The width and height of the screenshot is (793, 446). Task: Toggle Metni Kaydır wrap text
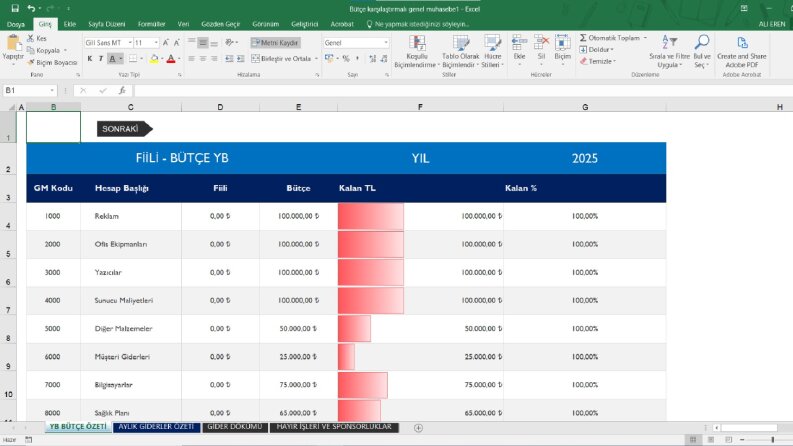[275, 42]
